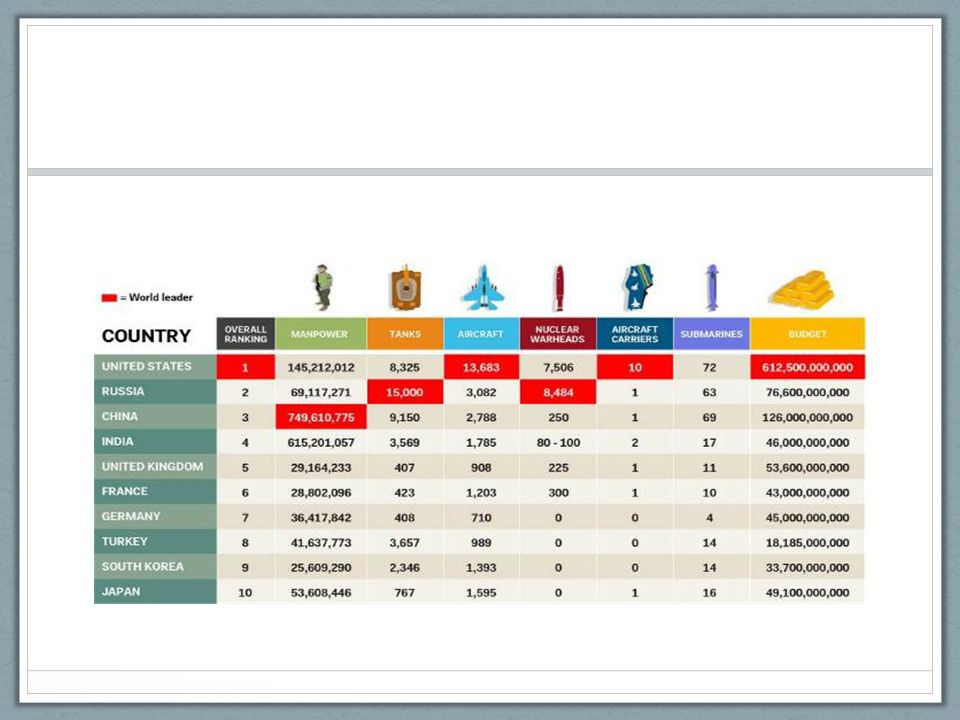Click Germany's manpower value 36,417,842
Screen dimensions: 960x720
[321, 518]
